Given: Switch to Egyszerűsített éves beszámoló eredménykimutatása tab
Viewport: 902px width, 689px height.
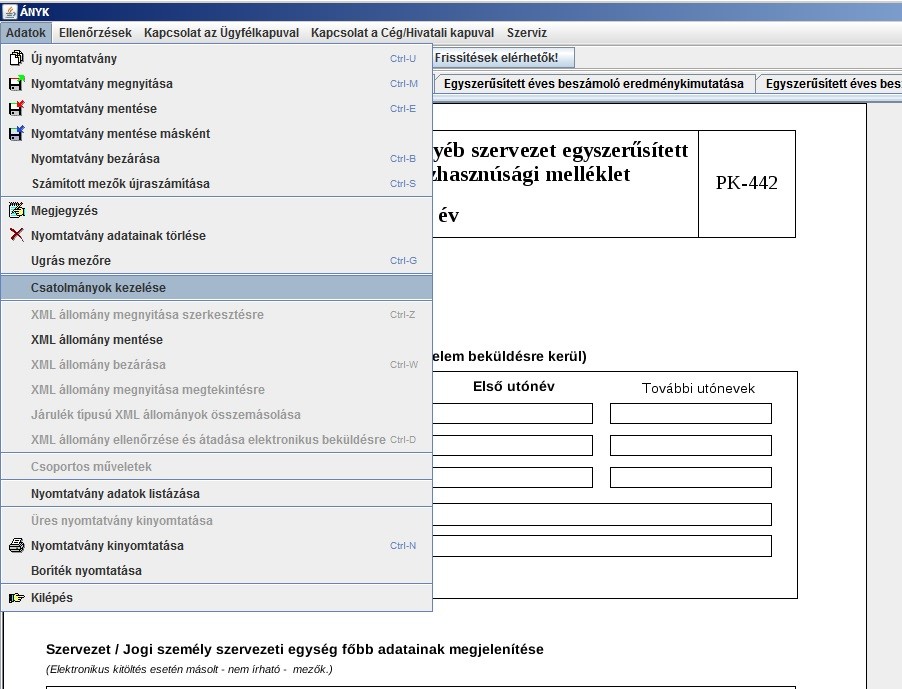Looking at the screenshot, I should [594, 83].
